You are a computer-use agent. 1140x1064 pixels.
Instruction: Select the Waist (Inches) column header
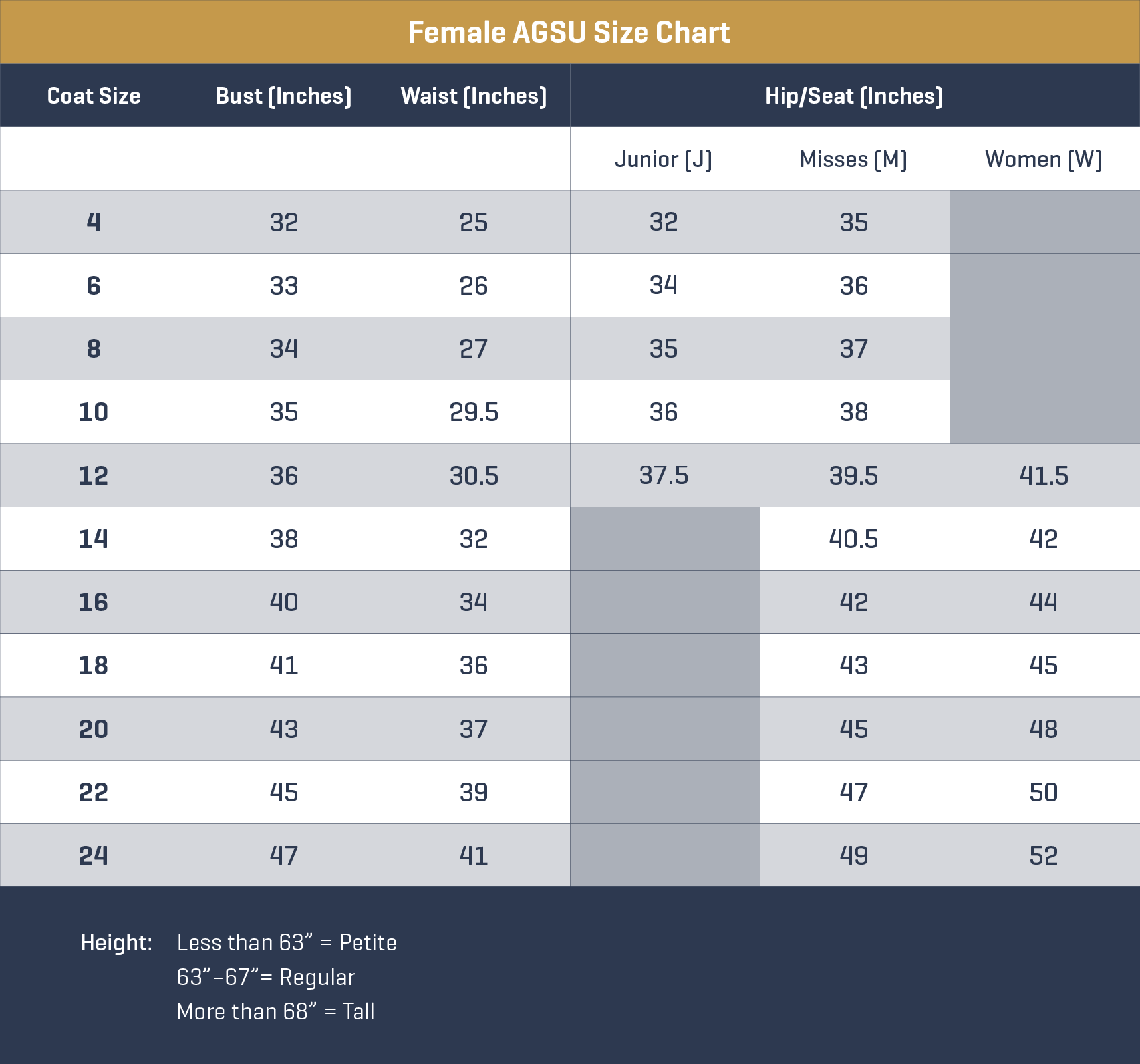pyautogui.click(x=474, y=96)
